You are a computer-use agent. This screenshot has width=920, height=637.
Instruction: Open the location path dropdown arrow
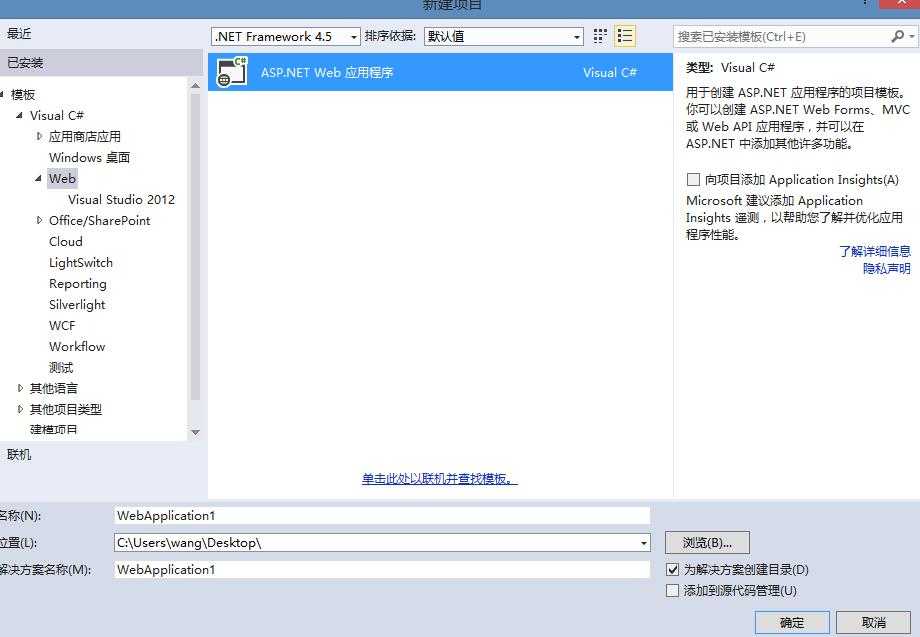pyautogui.click(x=644, y=543)
